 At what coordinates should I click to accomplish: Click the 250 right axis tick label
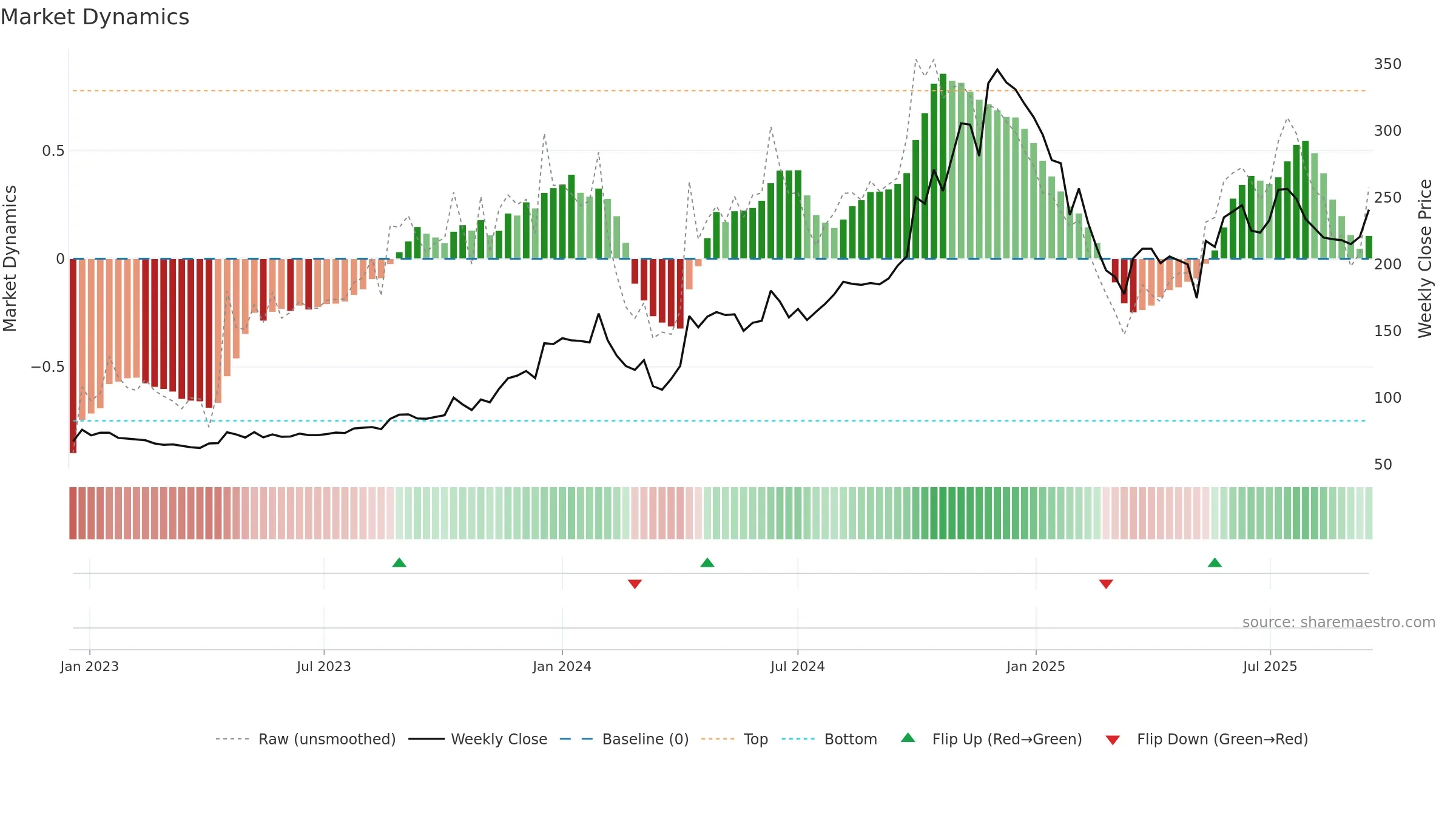click(x=1388, y=198)
